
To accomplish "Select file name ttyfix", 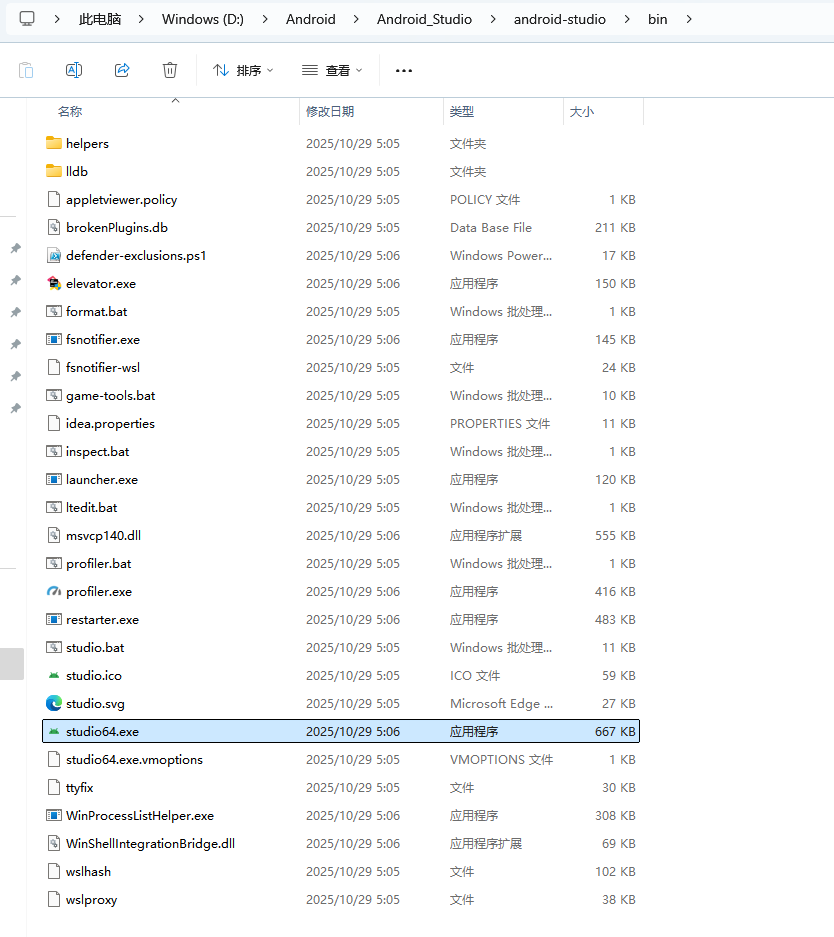I will [x=79, y=788].
